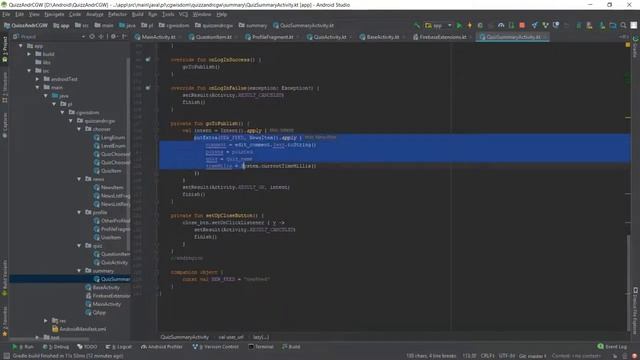
Task: Click the QuizSummaryActivity breadcrumb below the editor
Action: [184, 337]
